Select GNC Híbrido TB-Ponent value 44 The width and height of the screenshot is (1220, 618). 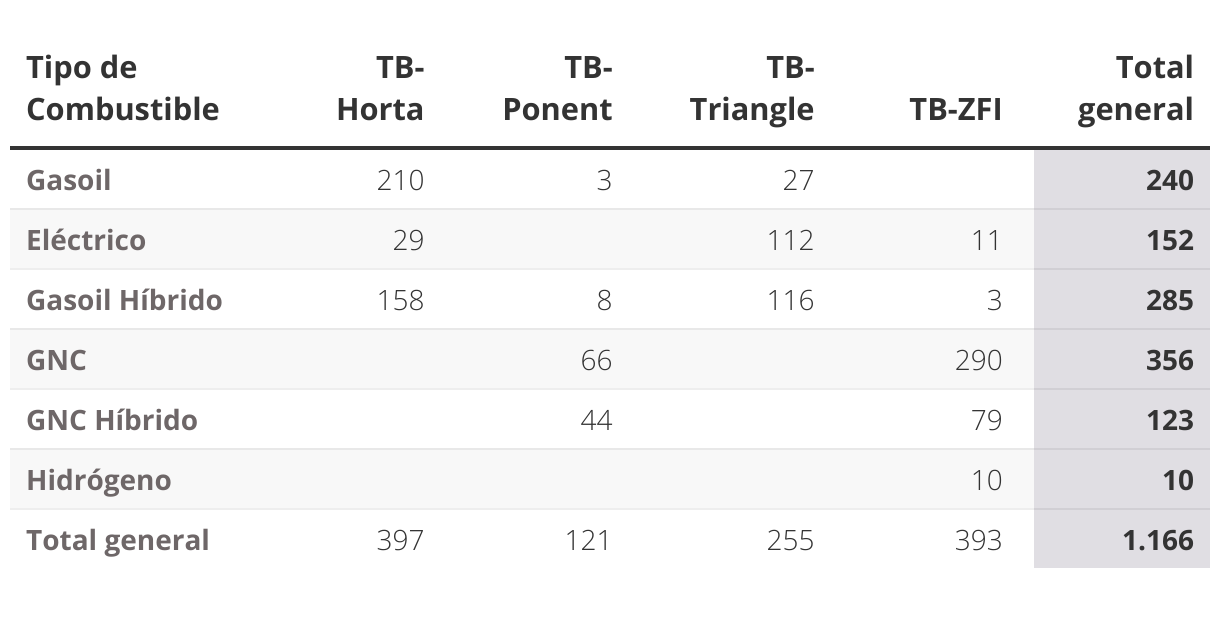[x=596, y=420]
